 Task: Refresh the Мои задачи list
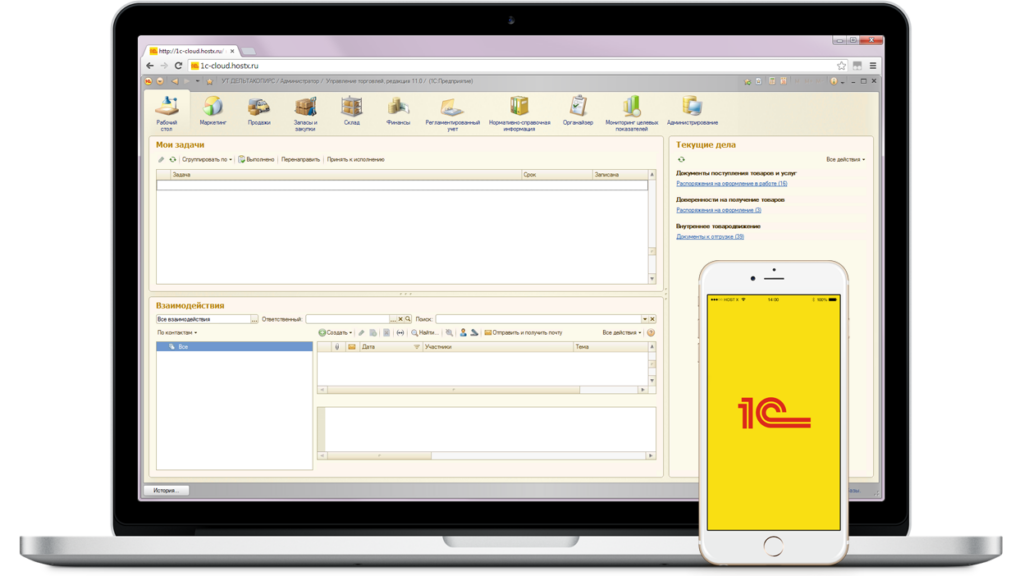tap(172, 159)
